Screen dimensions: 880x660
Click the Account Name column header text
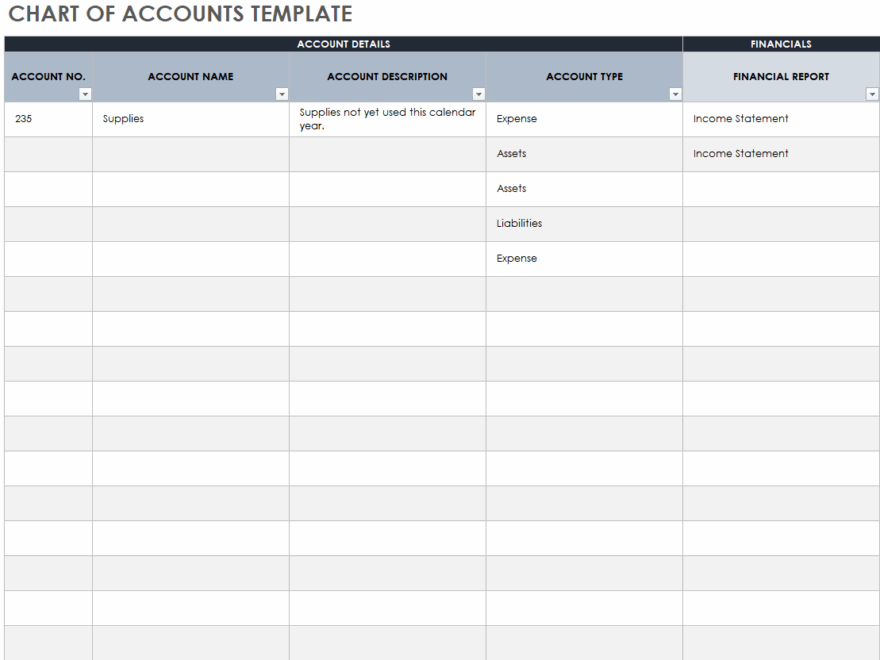coord(190,77)
